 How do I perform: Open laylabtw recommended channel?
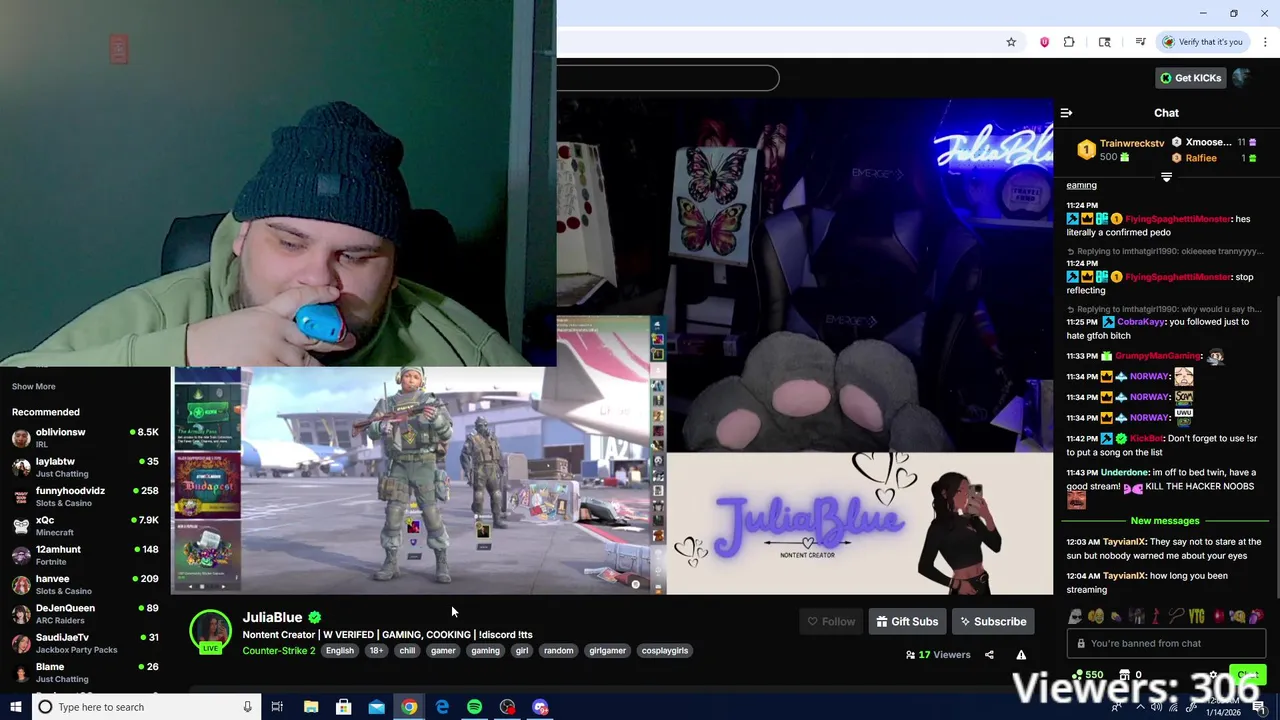point(84,467)
